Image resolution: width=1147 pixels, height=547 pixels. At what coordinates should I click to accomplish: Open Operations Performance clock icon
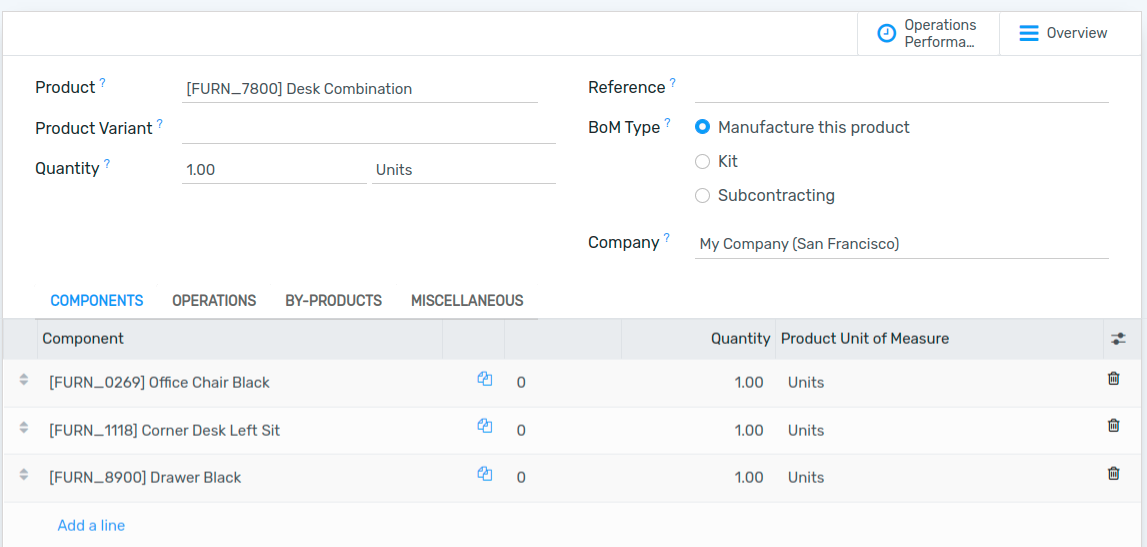(887, 34)
